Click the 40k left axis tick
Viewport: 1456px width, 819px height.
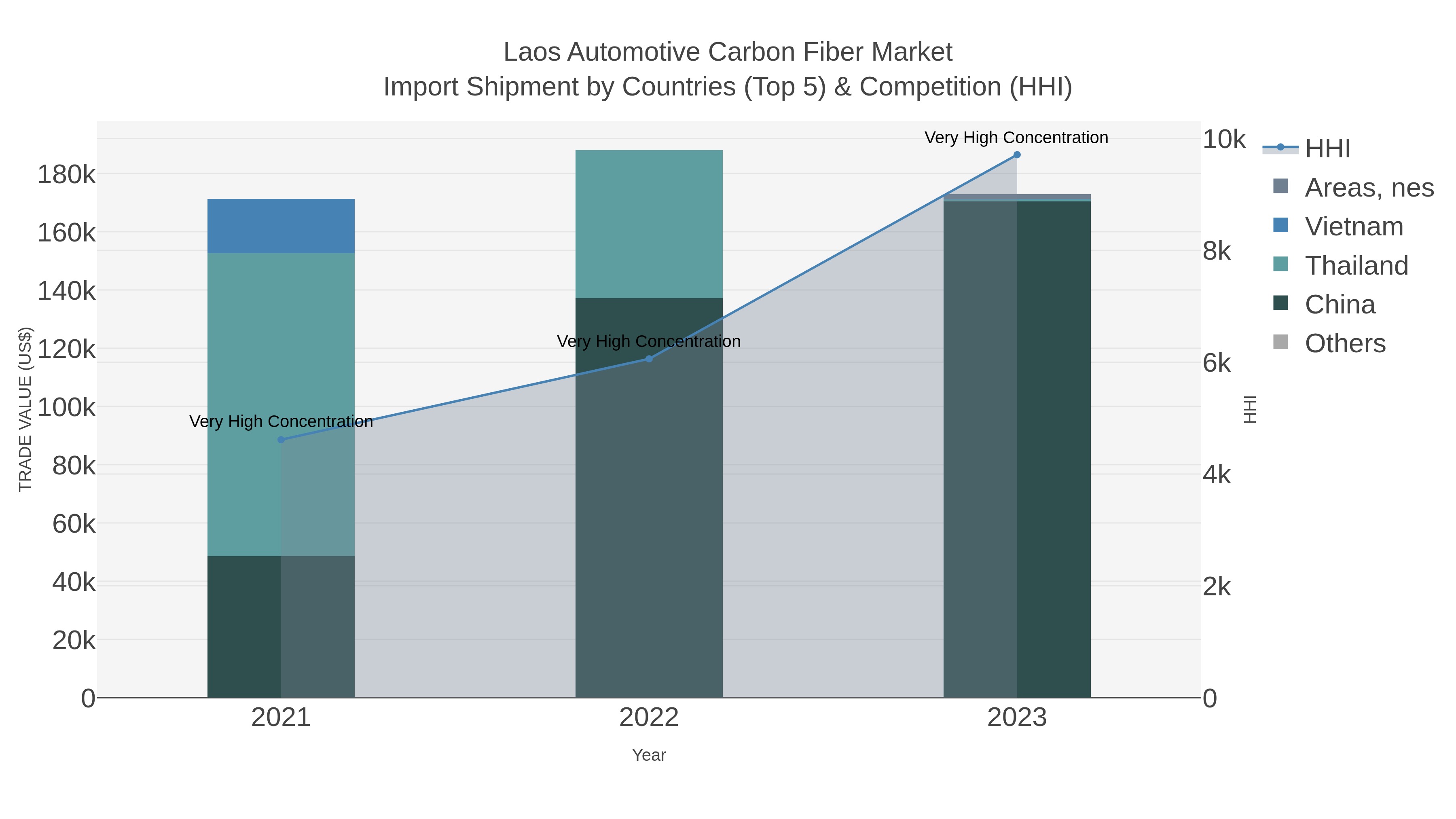[74, 582]
